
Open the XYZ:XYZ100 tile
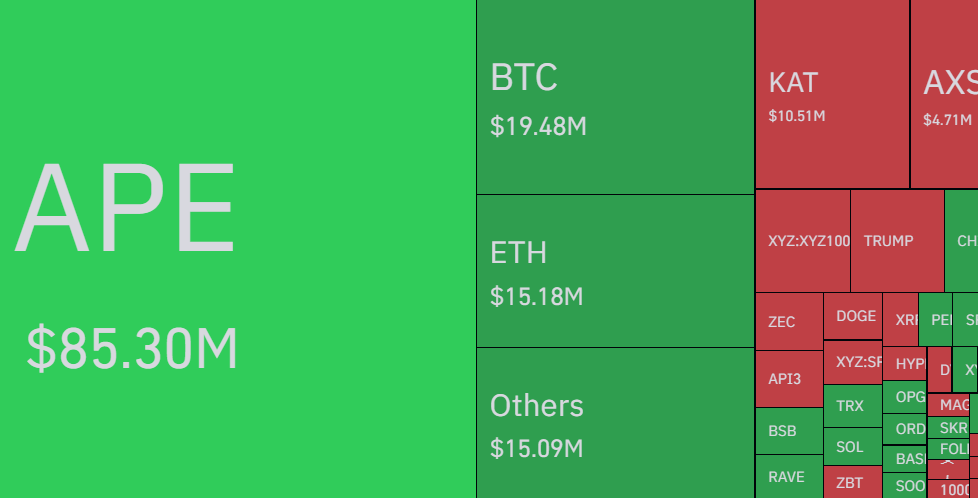(802, 241)
